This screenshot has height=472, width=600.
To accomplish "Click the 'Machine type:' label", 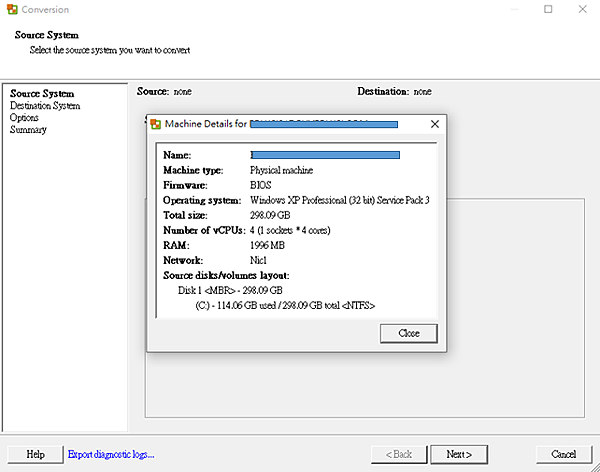I will (193, 170).
